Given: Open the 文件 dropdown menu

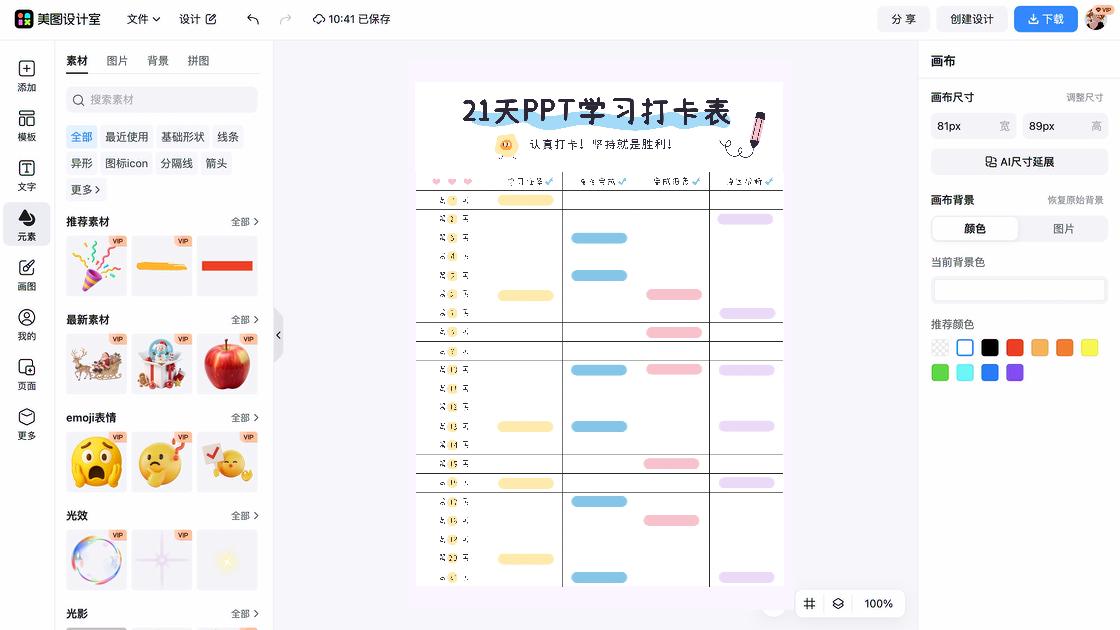Looking at the screenshot, I should (144, 19).
